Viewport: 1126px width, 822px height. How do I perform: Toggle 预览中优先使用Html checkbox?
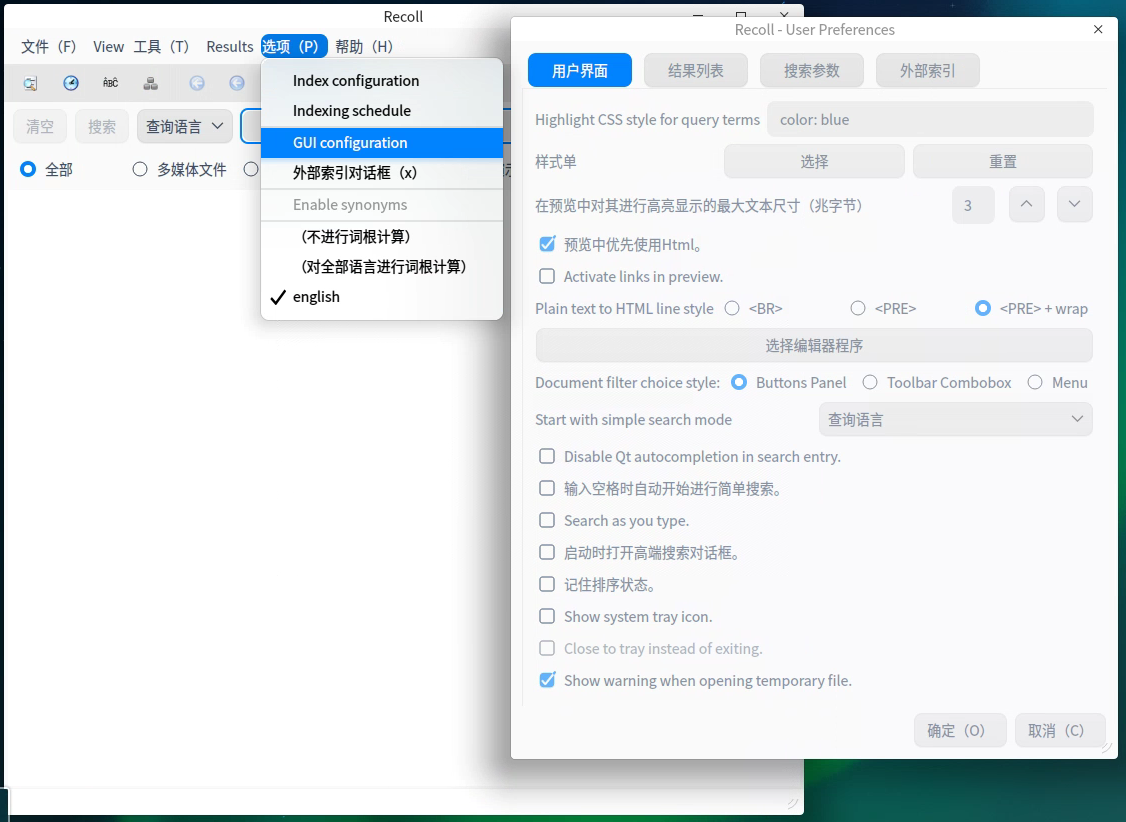point(547,244)
